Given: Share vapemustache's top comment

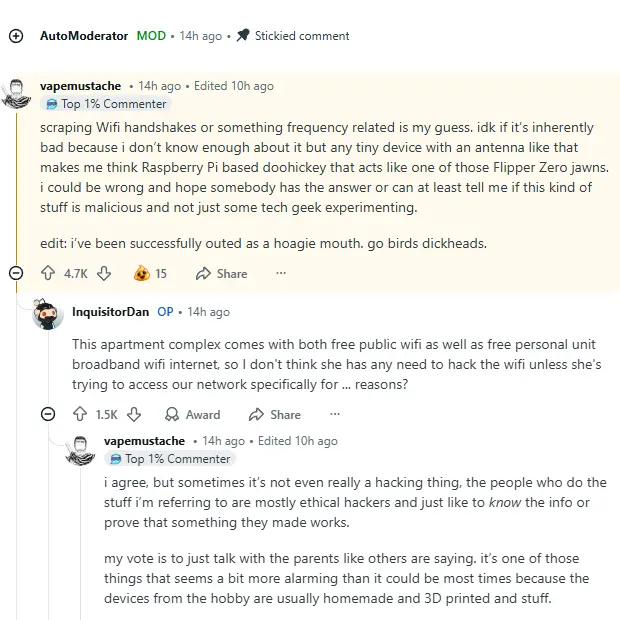Looking at the screenshot, I should (x=221, y=273).
